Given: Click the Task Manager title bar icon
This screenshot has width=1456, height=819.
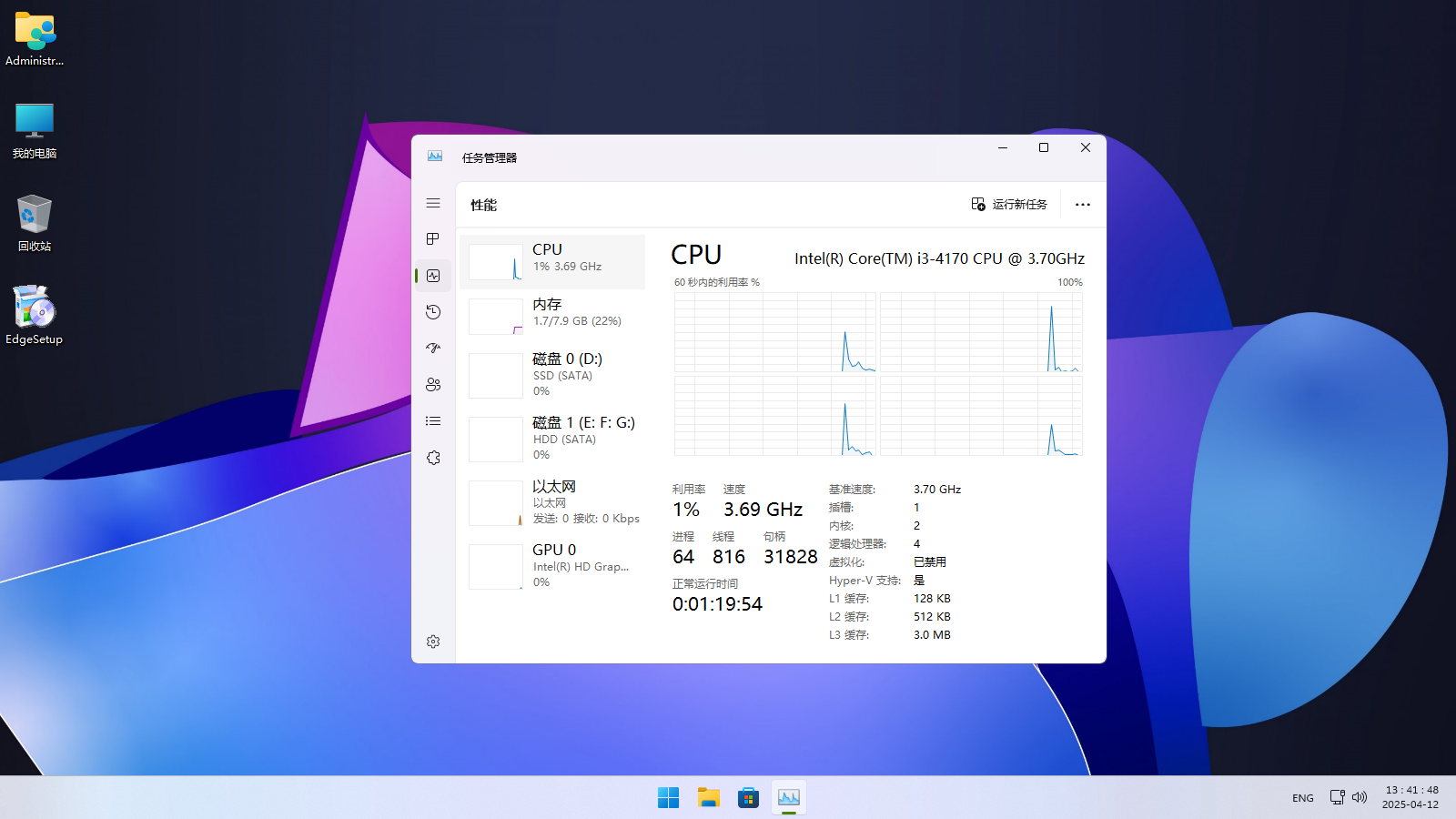Looking at the screenshot, I should click(435, 157).
